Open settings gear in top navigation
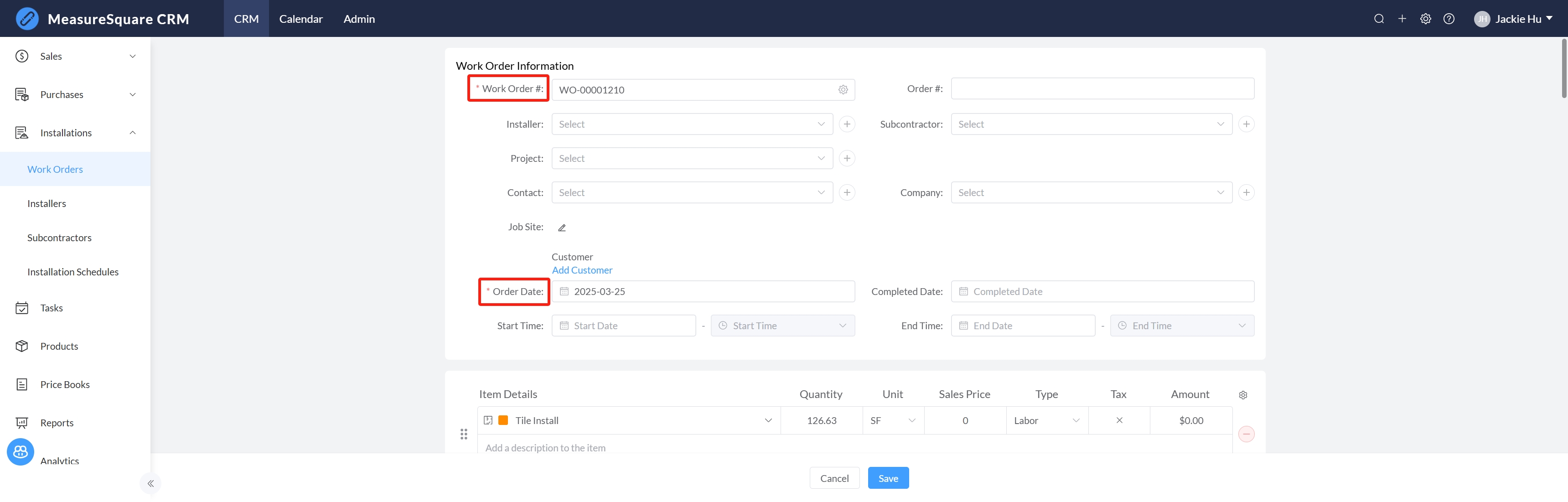The width and height of the screenshot is (1568, 502). 1425,19
